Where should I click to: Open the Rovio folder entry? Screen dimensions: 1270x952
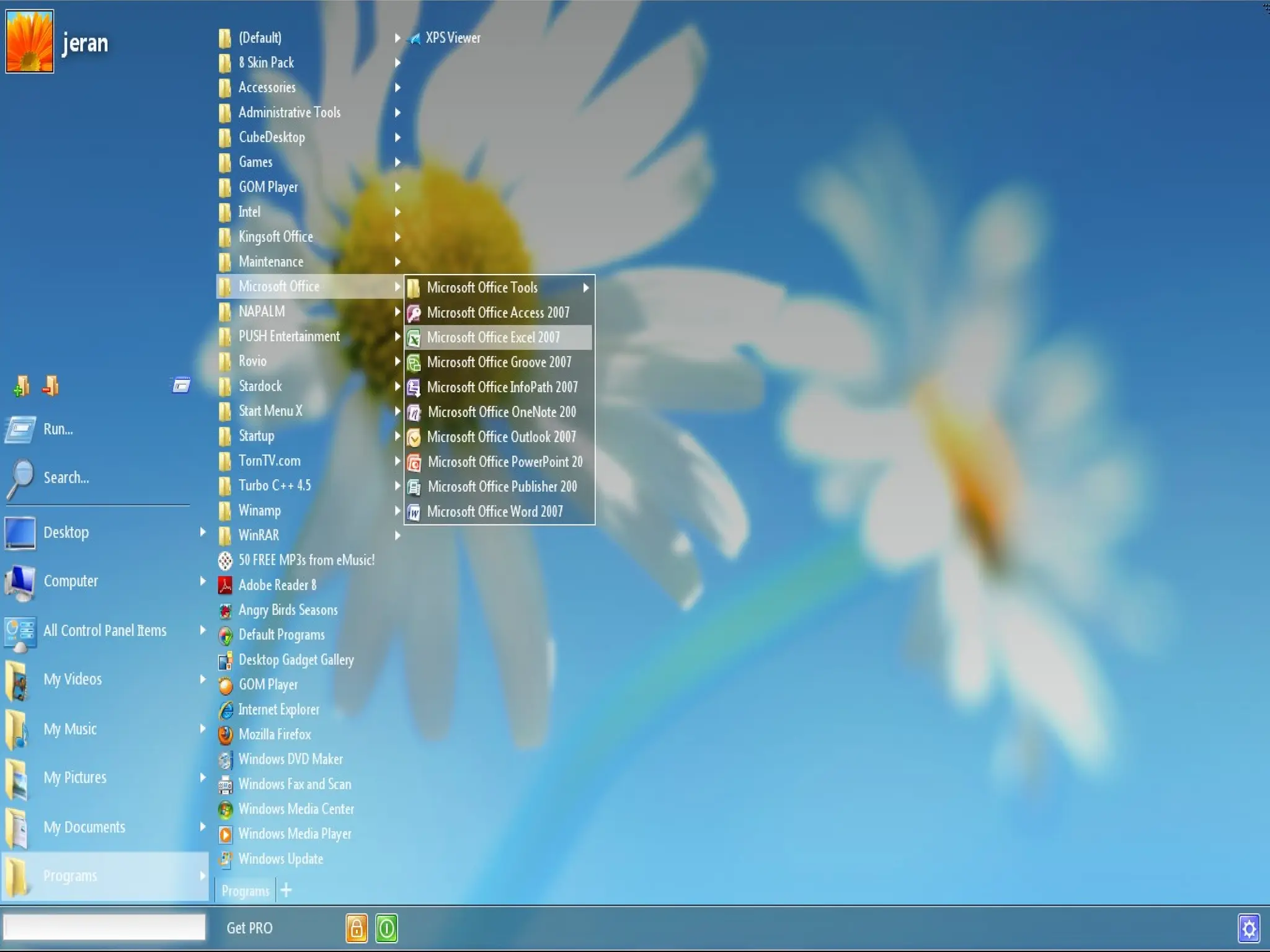(310, 361)
